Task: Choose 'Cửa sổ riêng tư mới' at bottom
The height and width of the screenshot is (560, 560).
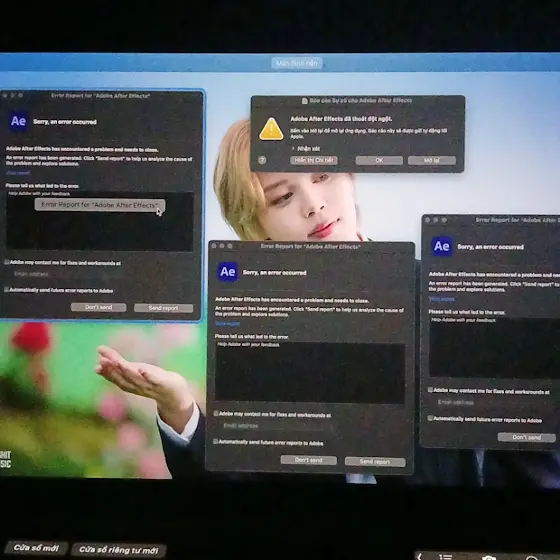Action: coord(119,550)
